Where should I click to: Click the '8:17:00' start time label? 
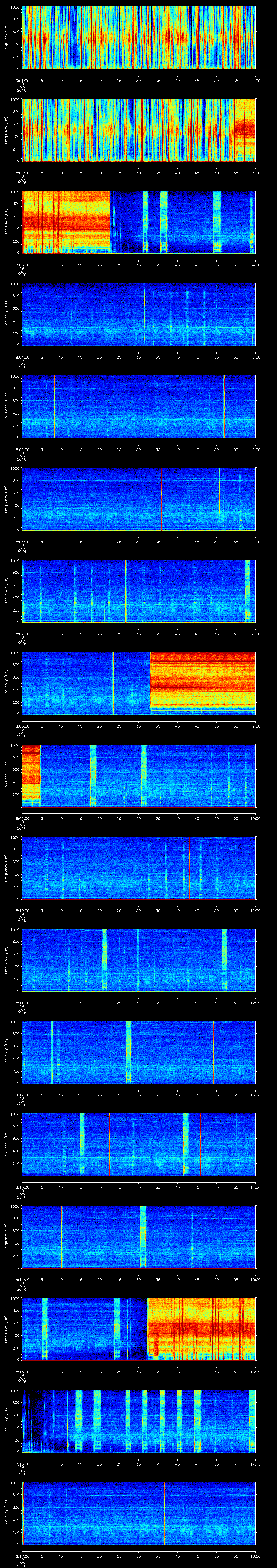click(x=22, y=1556)
